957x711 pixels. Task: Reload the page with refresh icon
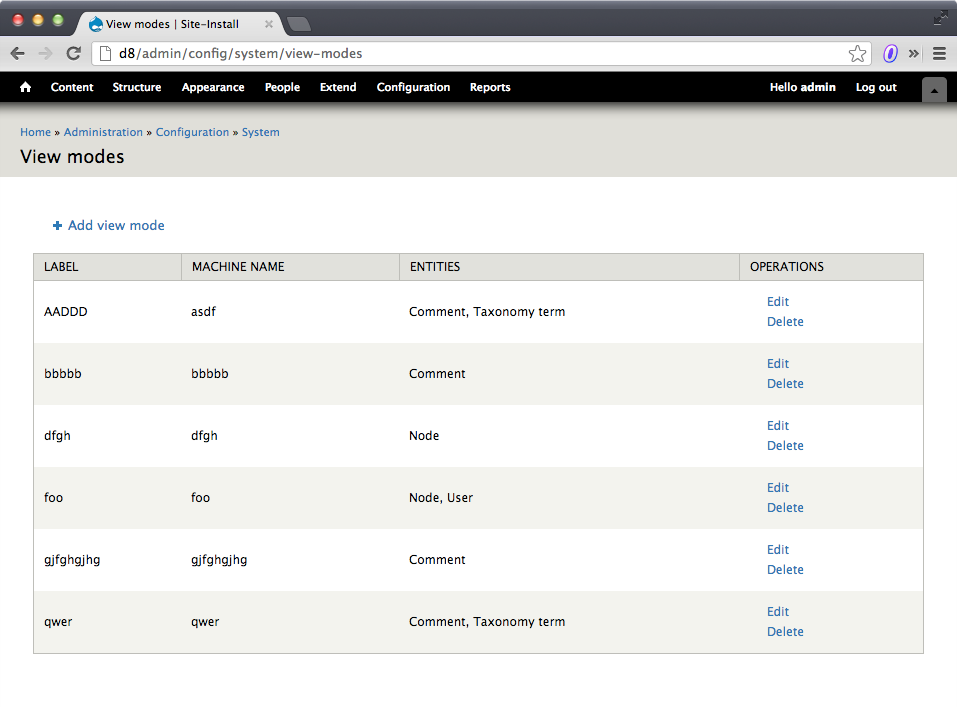coord(73,54)
